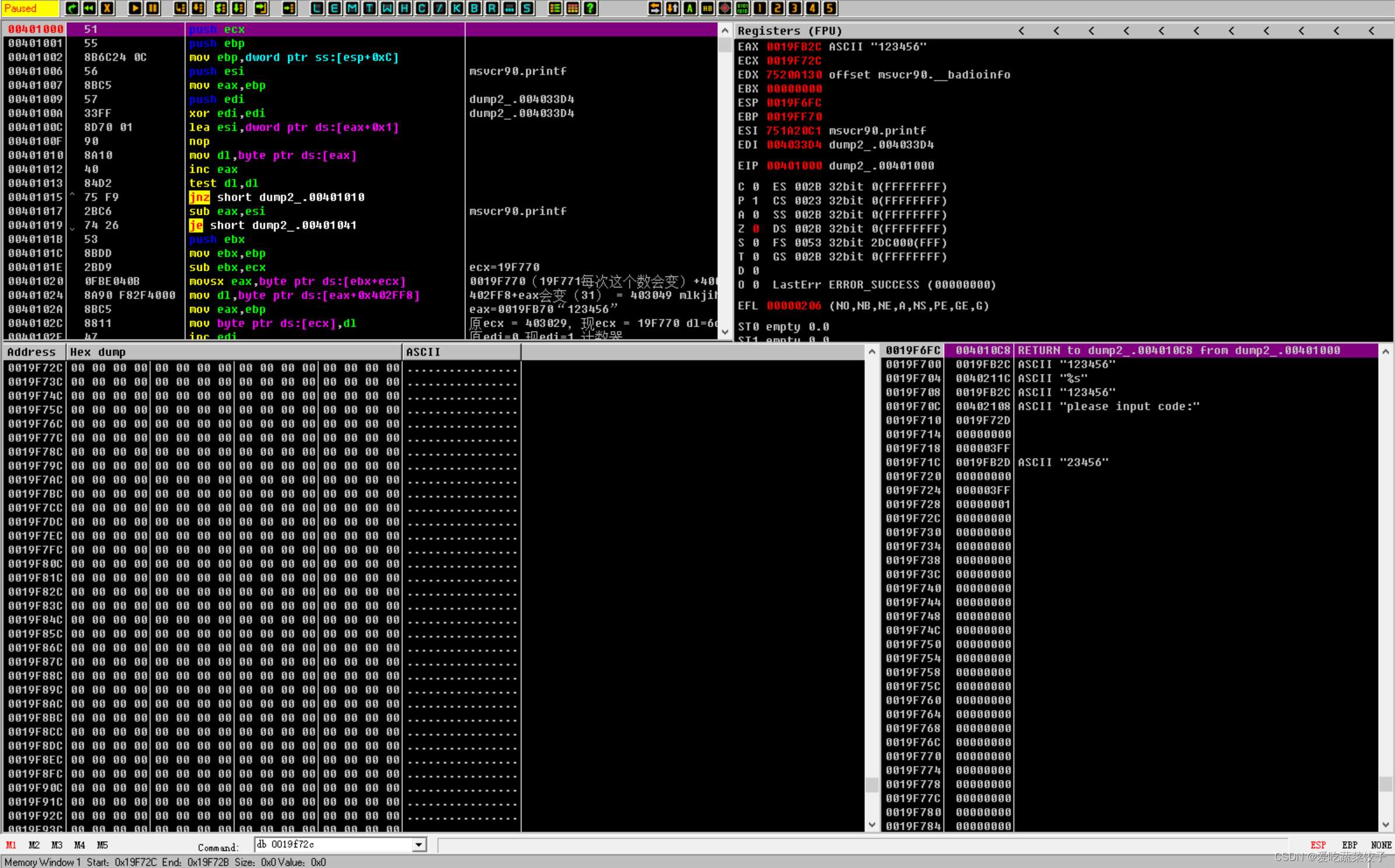Click the Trace over toolbar icon
The width and height of the screenshot is (1395, 868).
(238, 8)
